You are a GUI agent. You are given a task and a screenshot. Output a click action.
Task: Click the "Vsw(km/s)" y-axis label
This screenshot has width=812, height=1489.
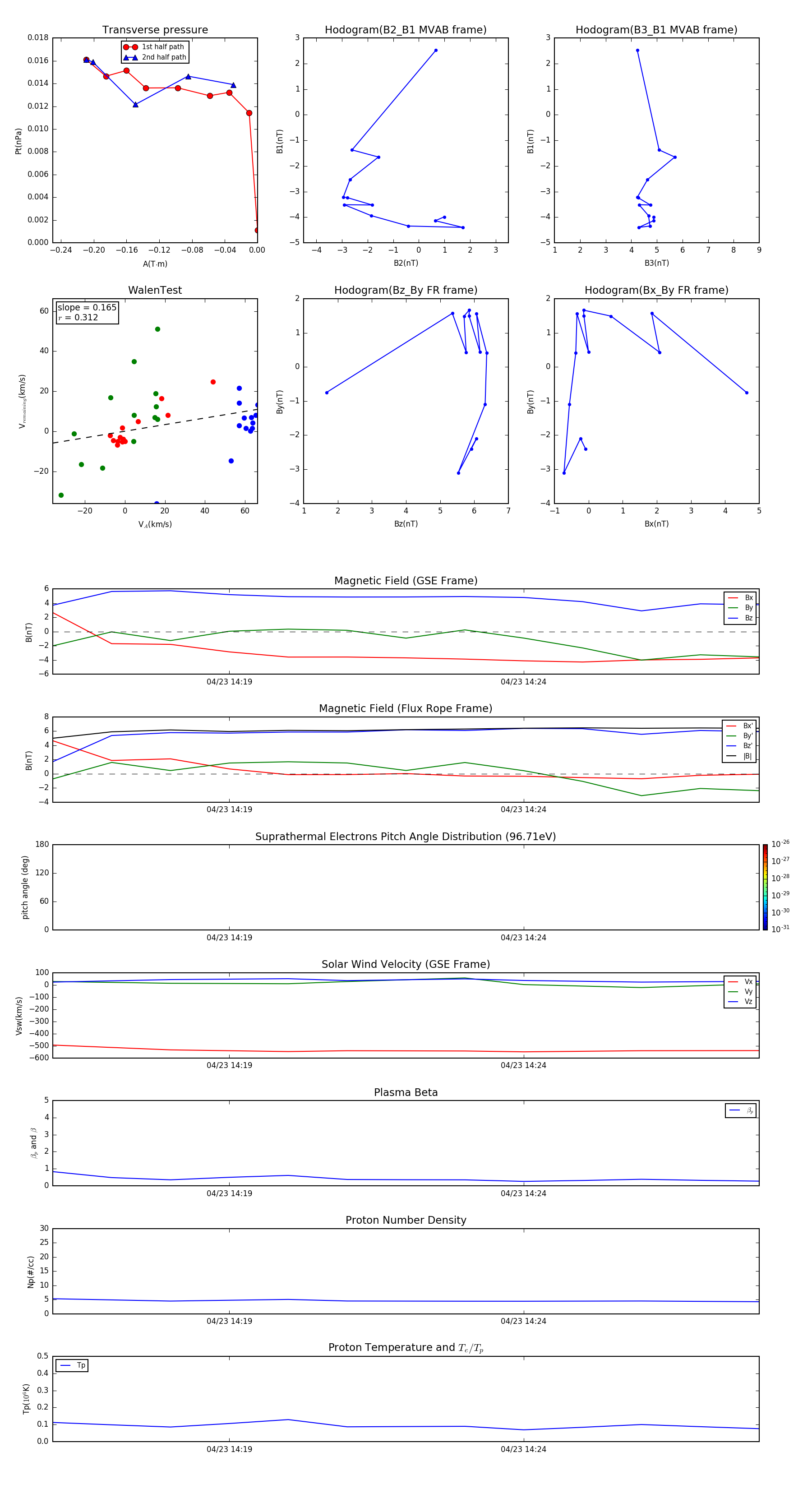(x=18, y=1016)
